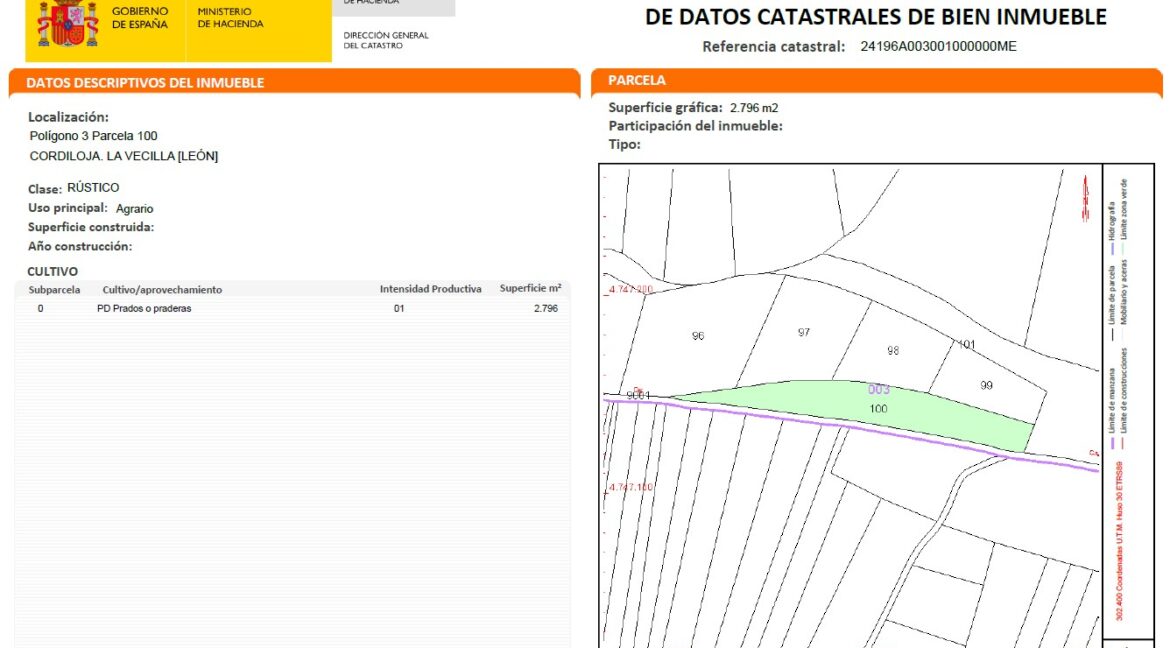Click 'Superficie m²' column header
This screenshot has height=648, width=1170.
pos(531,288)
